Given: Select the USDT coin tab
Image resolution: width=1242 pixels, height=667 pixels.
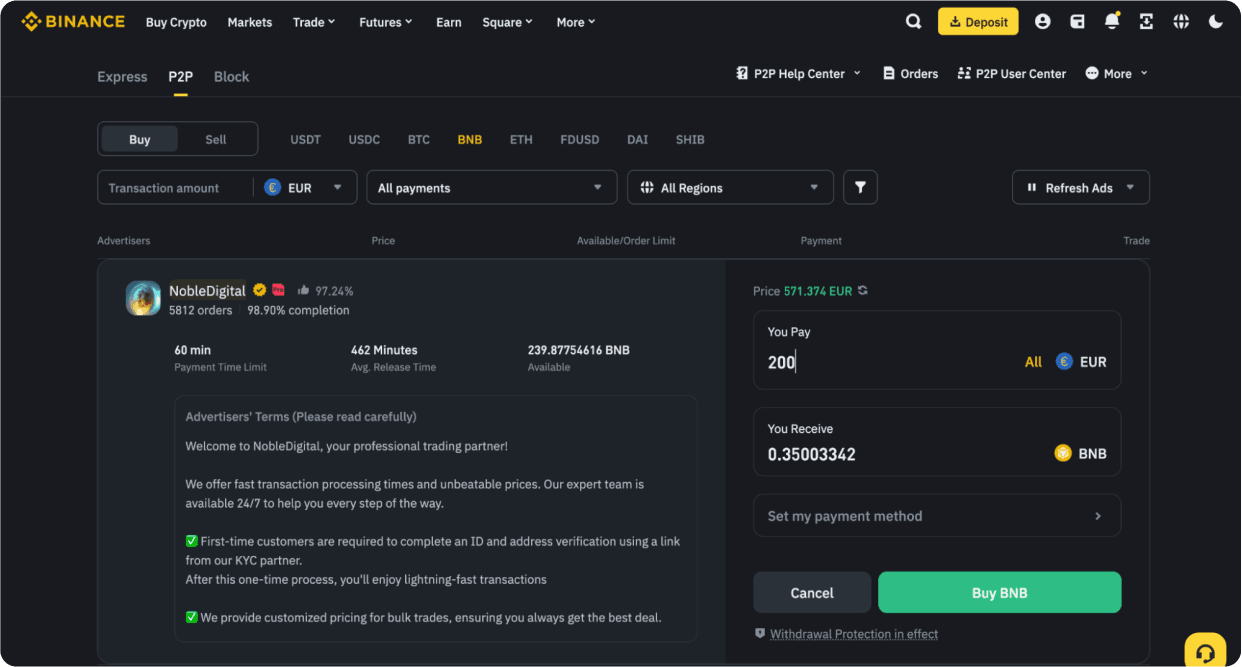Looking at the screenshot, I should pyautogui.click(x=306, y=139).
